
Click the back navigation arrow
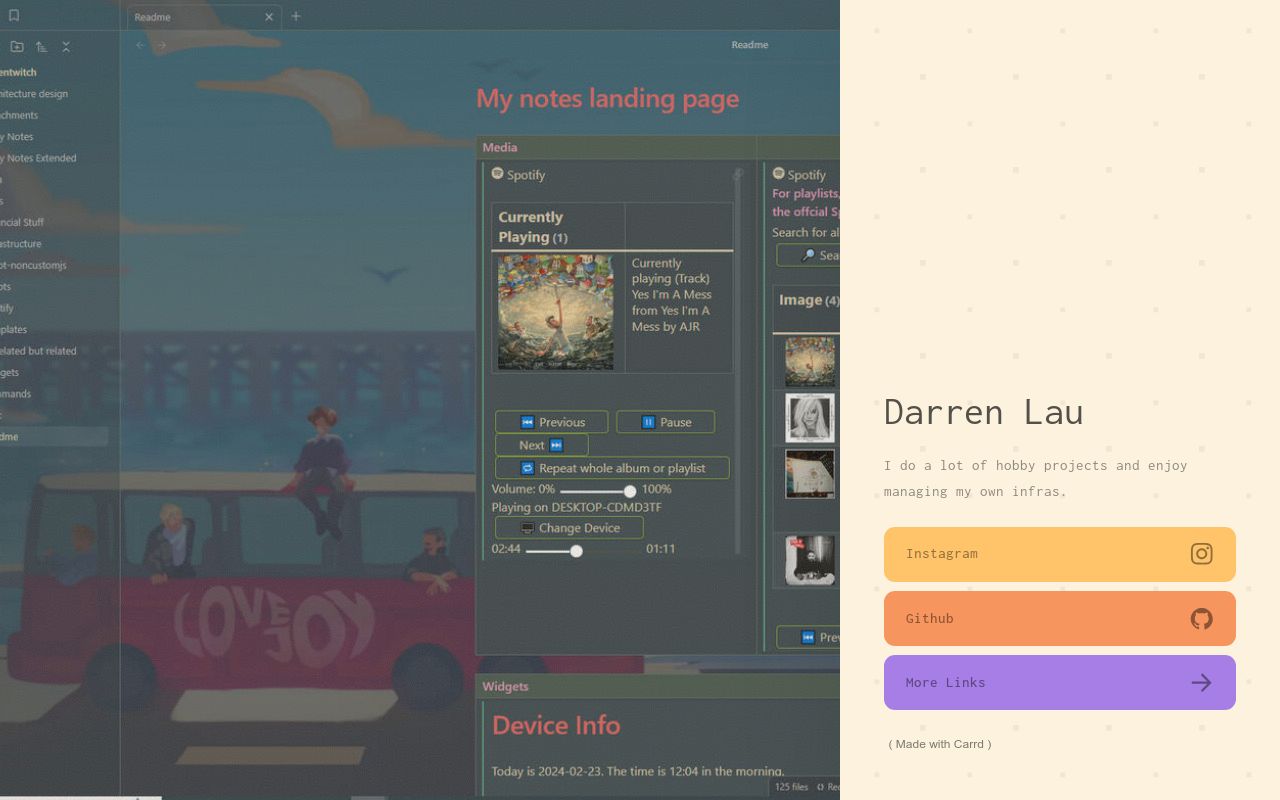(x=140, y=45)
